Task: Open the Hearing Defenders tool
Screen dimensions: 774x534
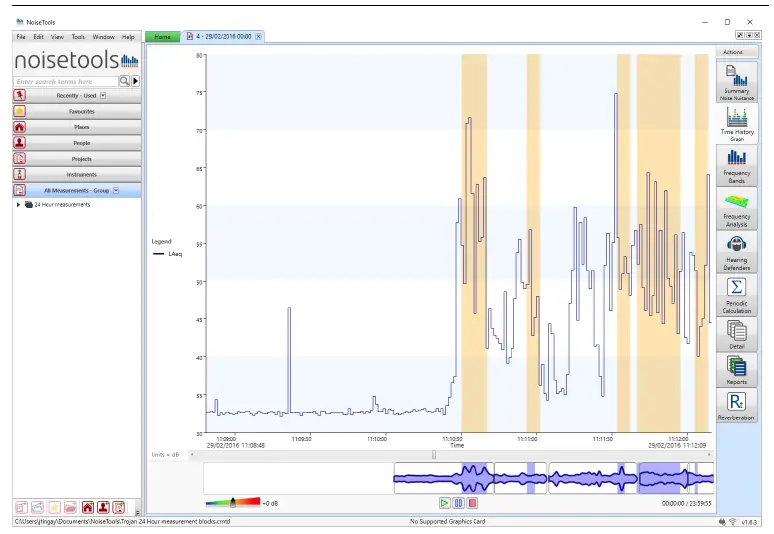Action: pos(736,250)
